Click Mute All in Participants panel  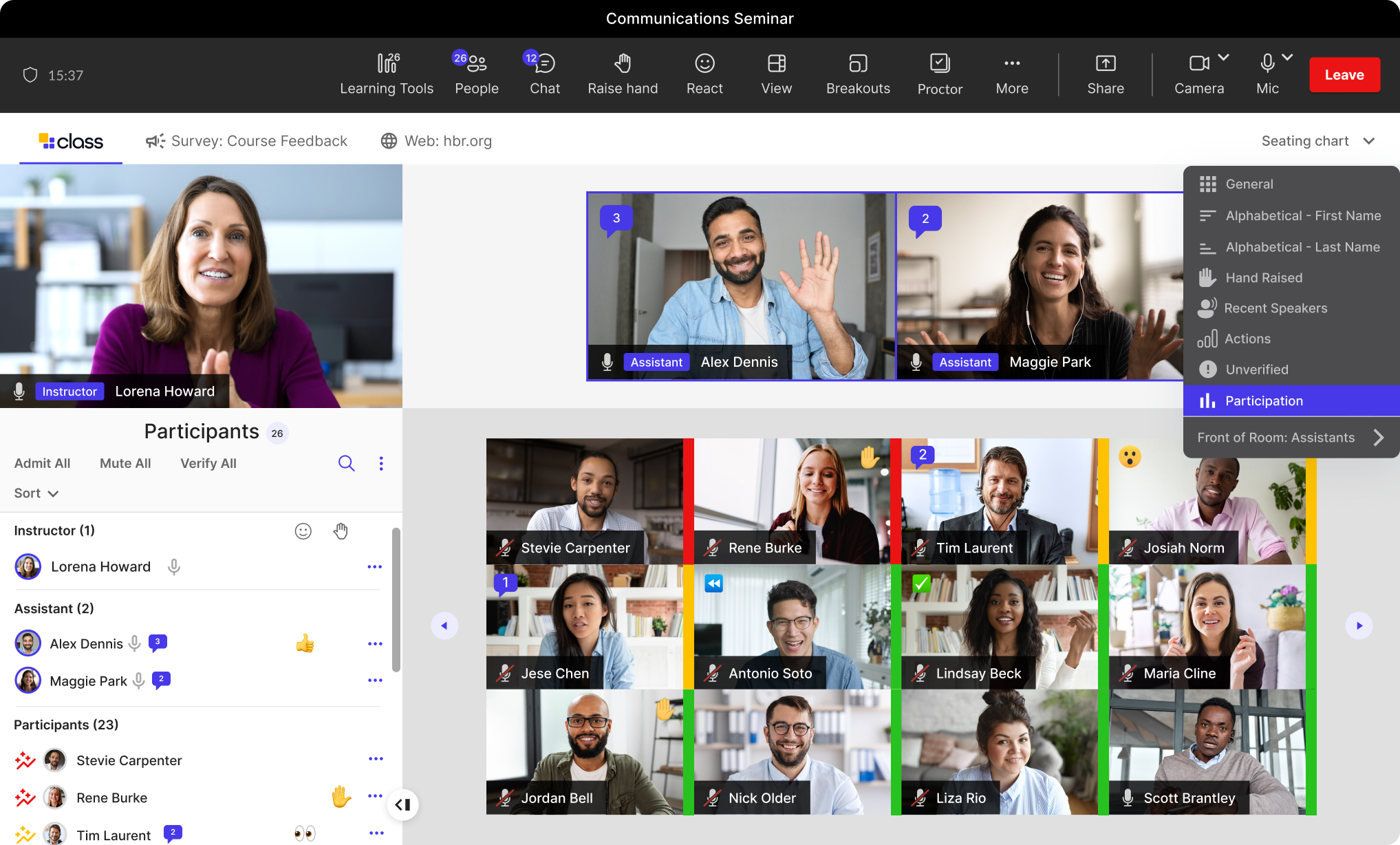[125, 464]
